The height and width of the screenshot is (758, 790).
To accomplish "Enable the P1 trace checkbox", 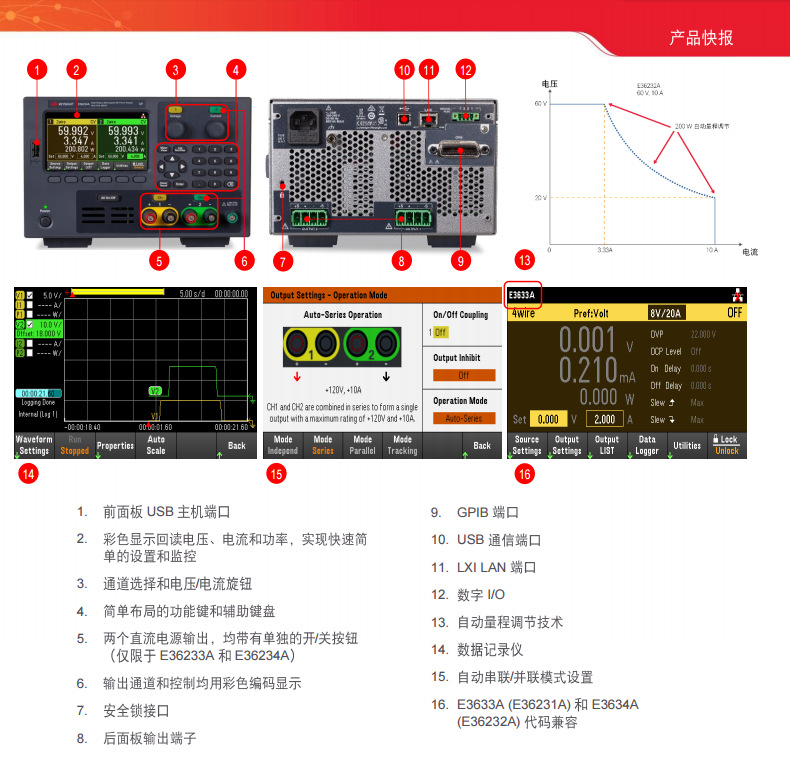I will coord(30,314).
